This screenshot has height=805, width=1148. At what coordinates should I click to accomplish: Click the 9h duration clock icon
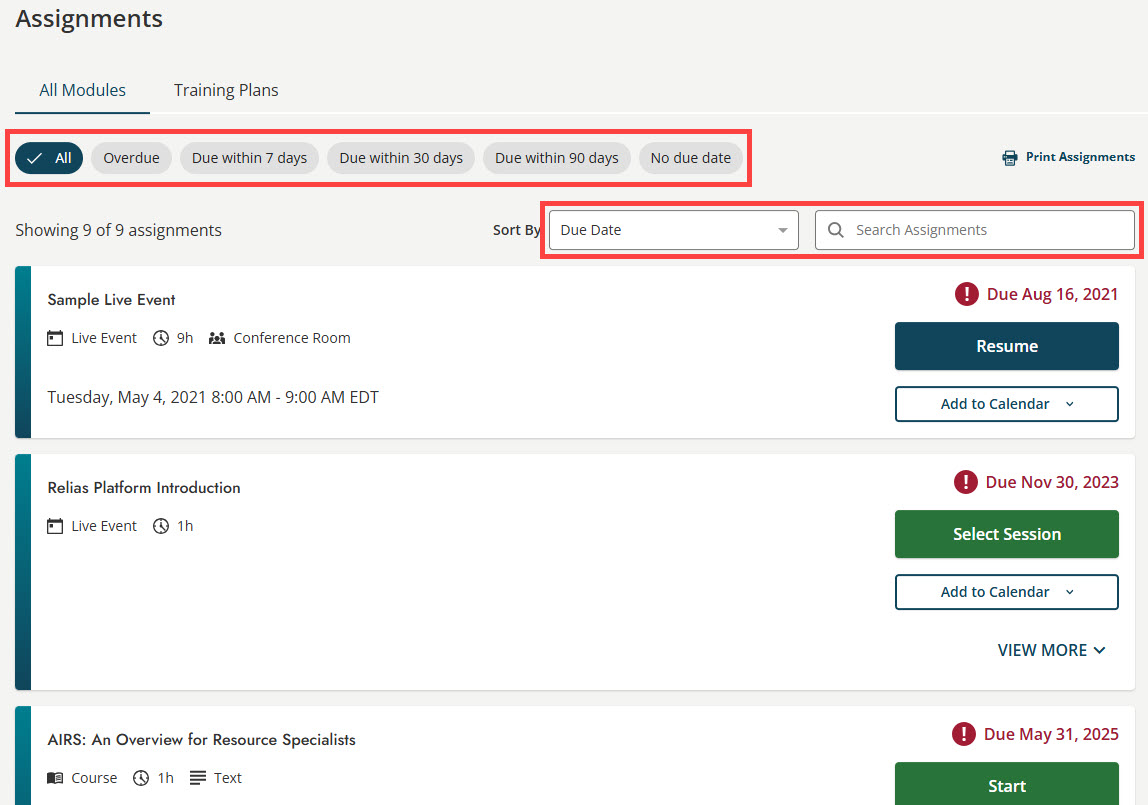[160, 337]
